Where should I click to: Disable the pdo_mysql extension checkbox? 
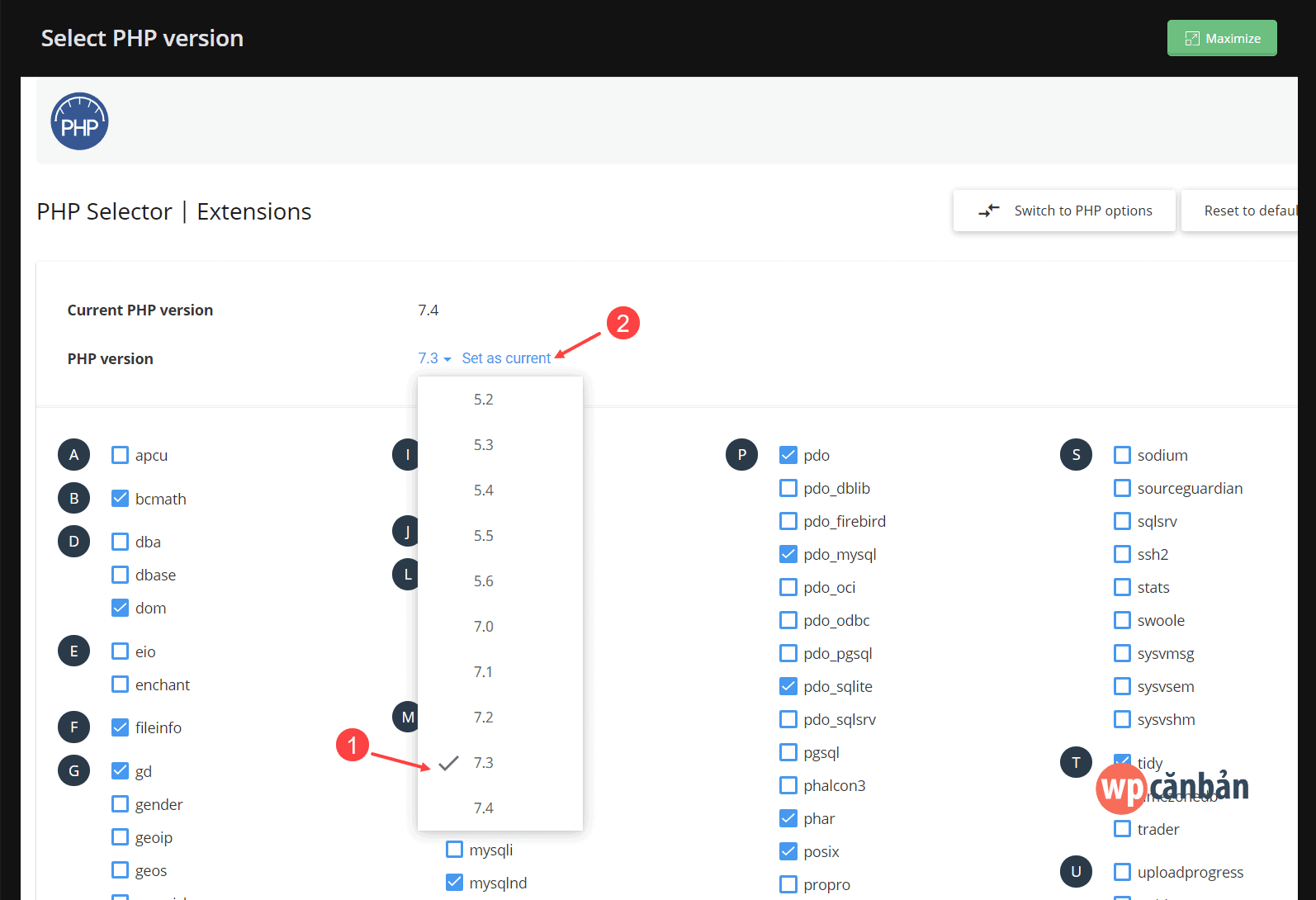pos(788,554)
